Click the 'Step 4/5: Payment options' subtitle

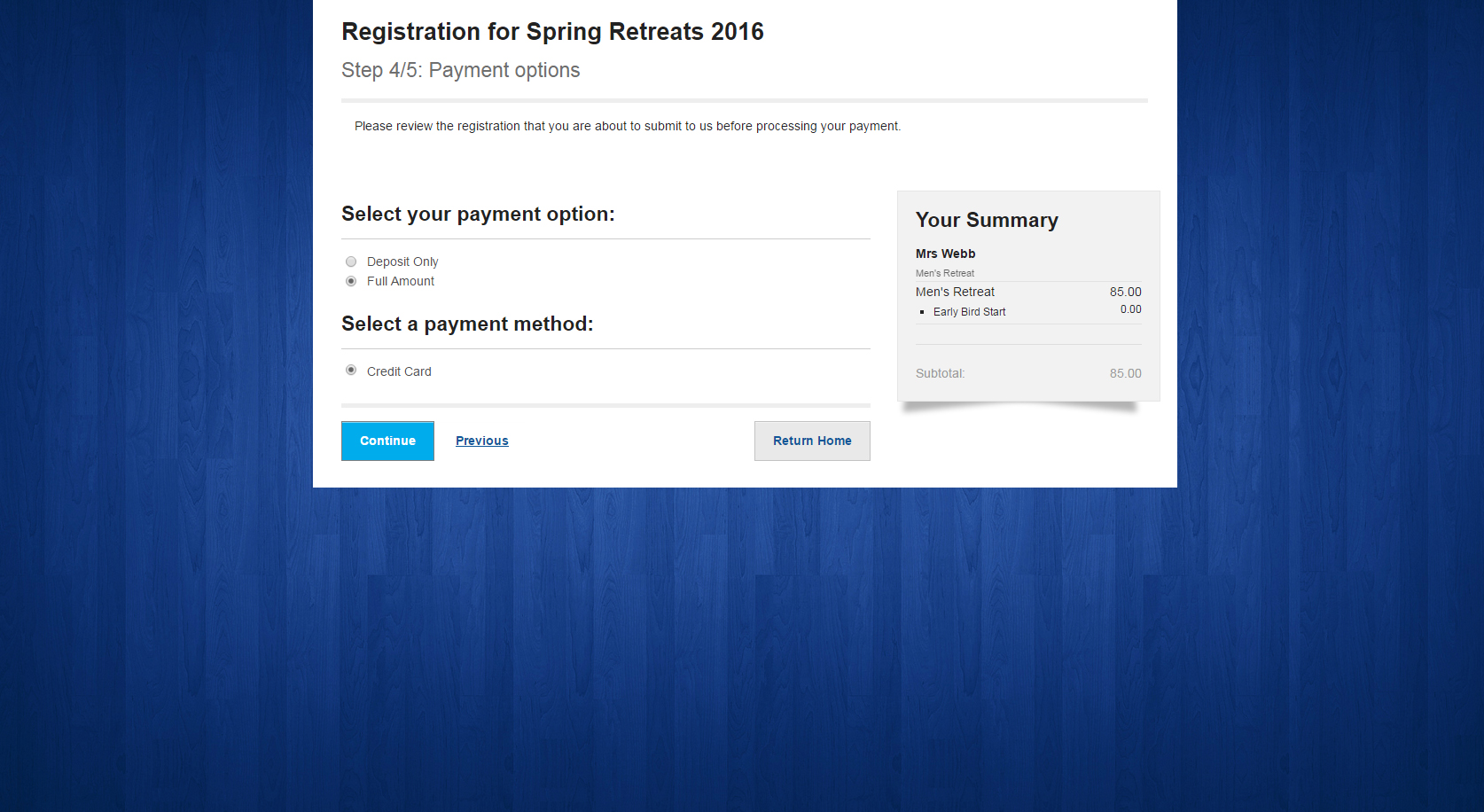tap(461, 70)
